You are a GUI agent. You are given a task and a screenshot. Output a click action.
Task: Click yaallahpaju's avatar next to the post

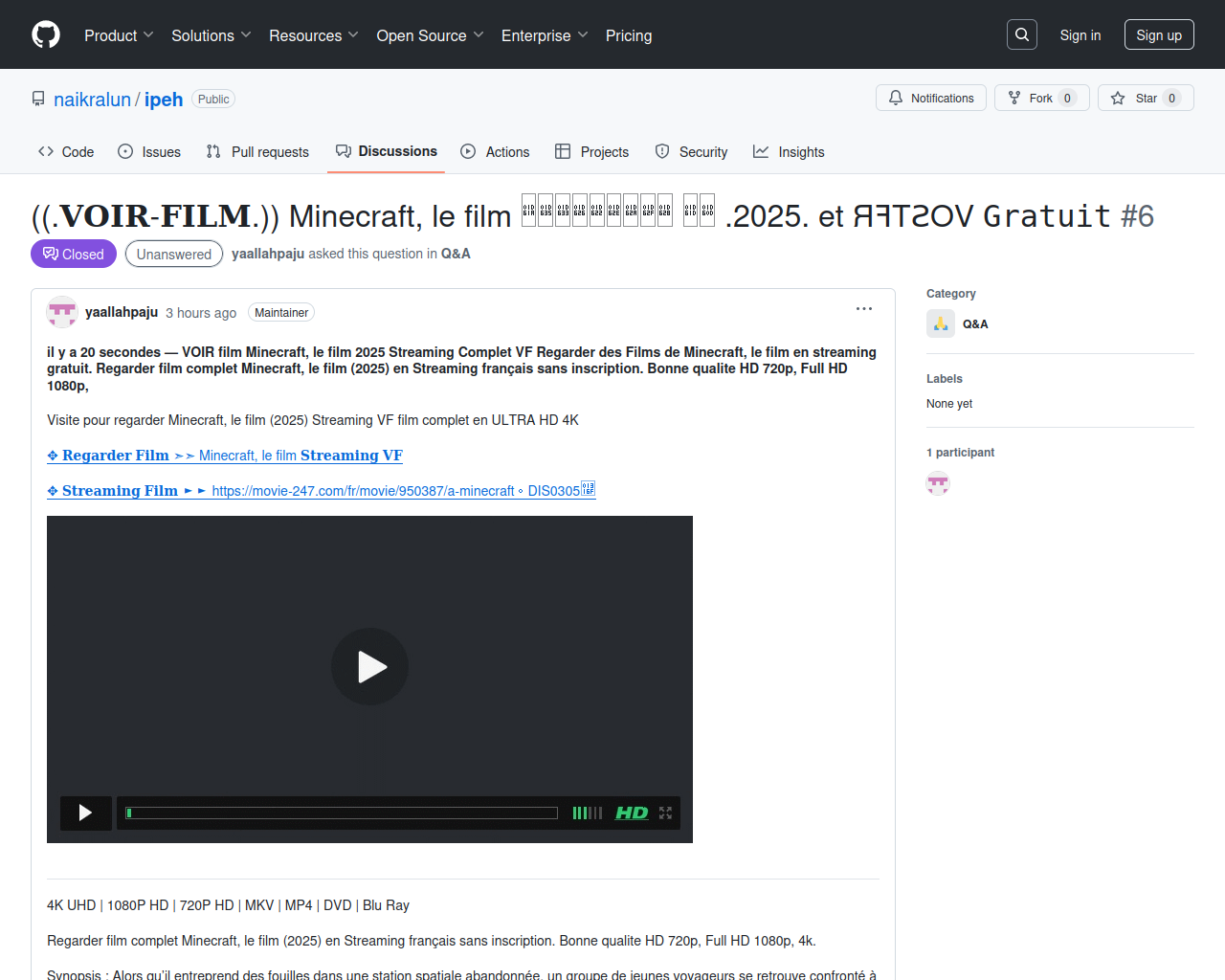62,312
